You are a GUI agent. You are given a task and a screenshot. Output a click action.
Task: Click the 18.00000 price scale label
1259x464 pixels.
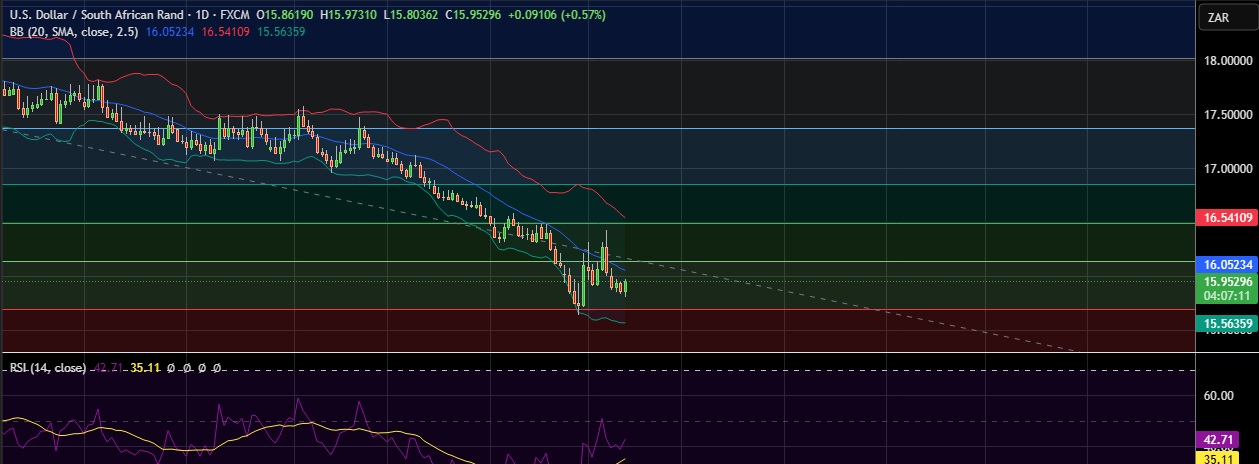coord(1229,61)
